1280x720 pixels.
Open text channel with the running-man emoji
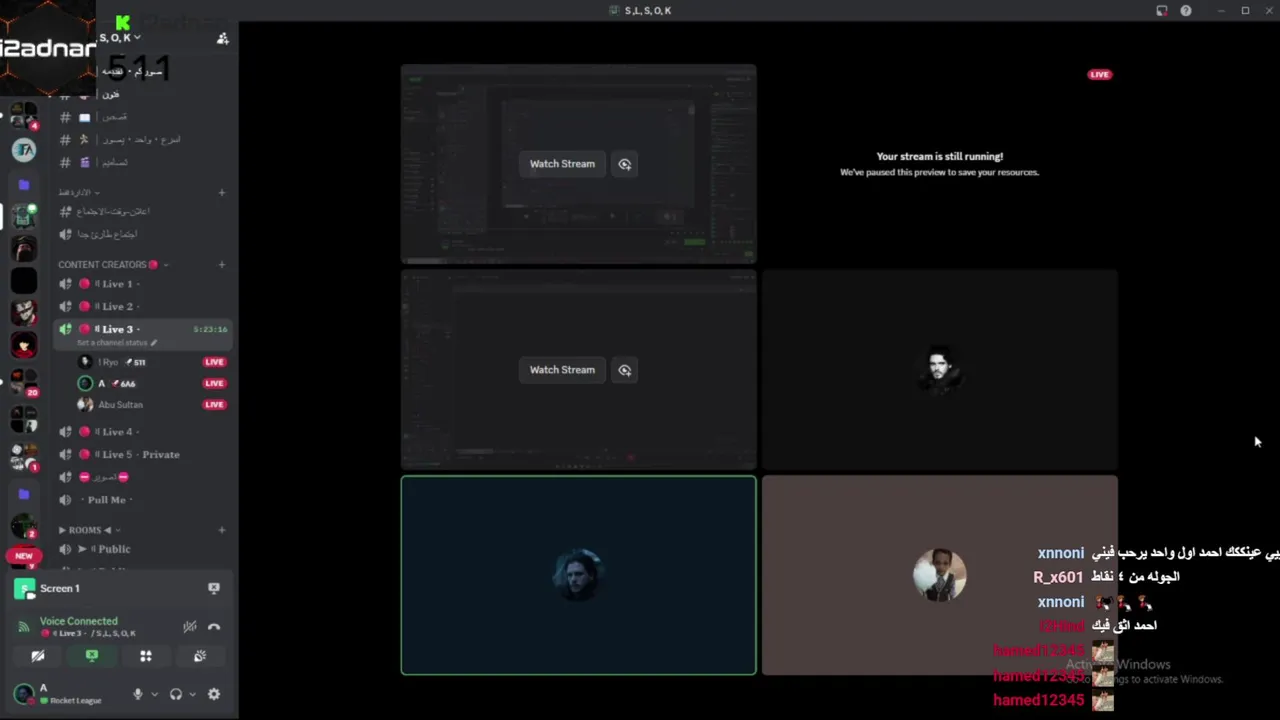(143, 140)
